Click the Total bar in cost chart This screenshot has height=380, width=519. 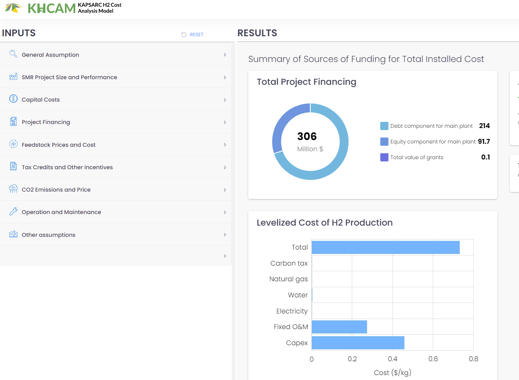[386, 247]
